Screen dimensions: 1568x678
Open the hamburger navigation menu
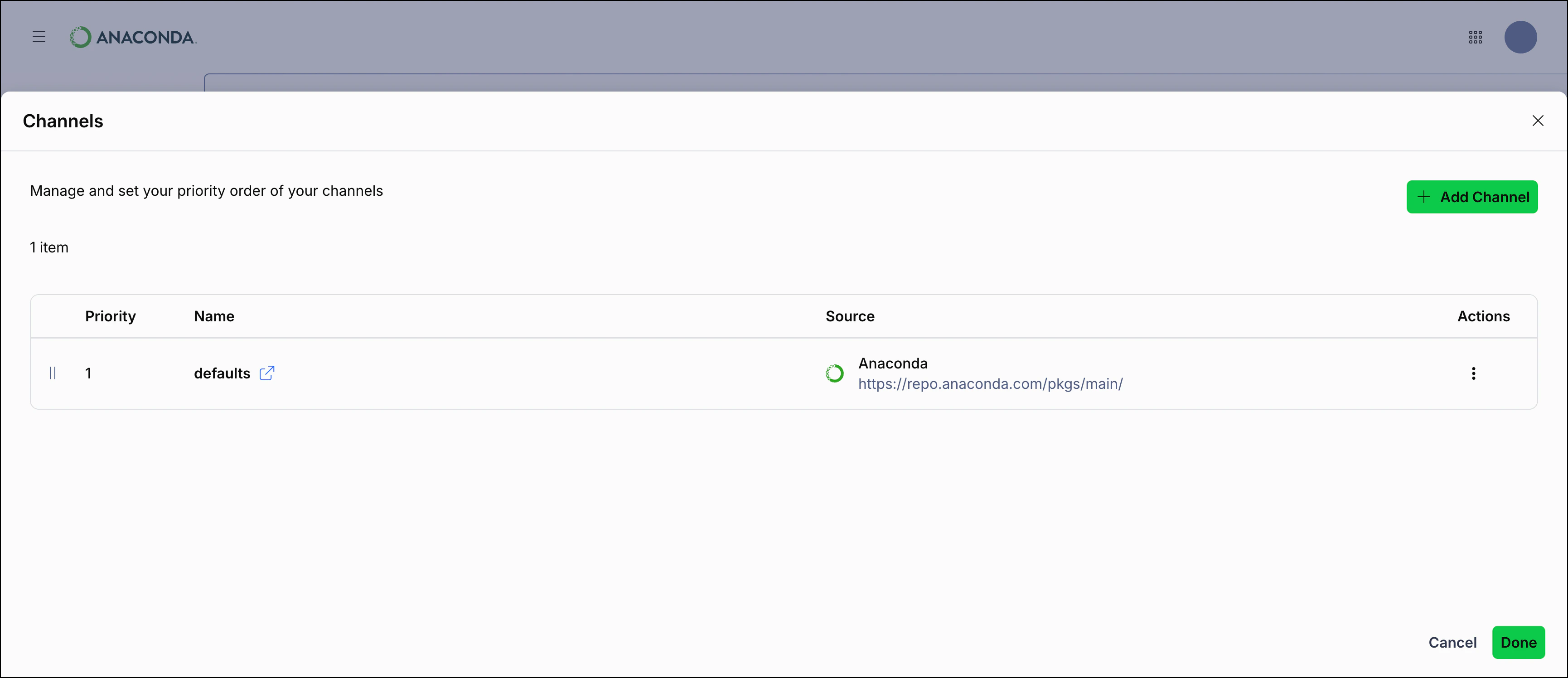tap(39, 37)
